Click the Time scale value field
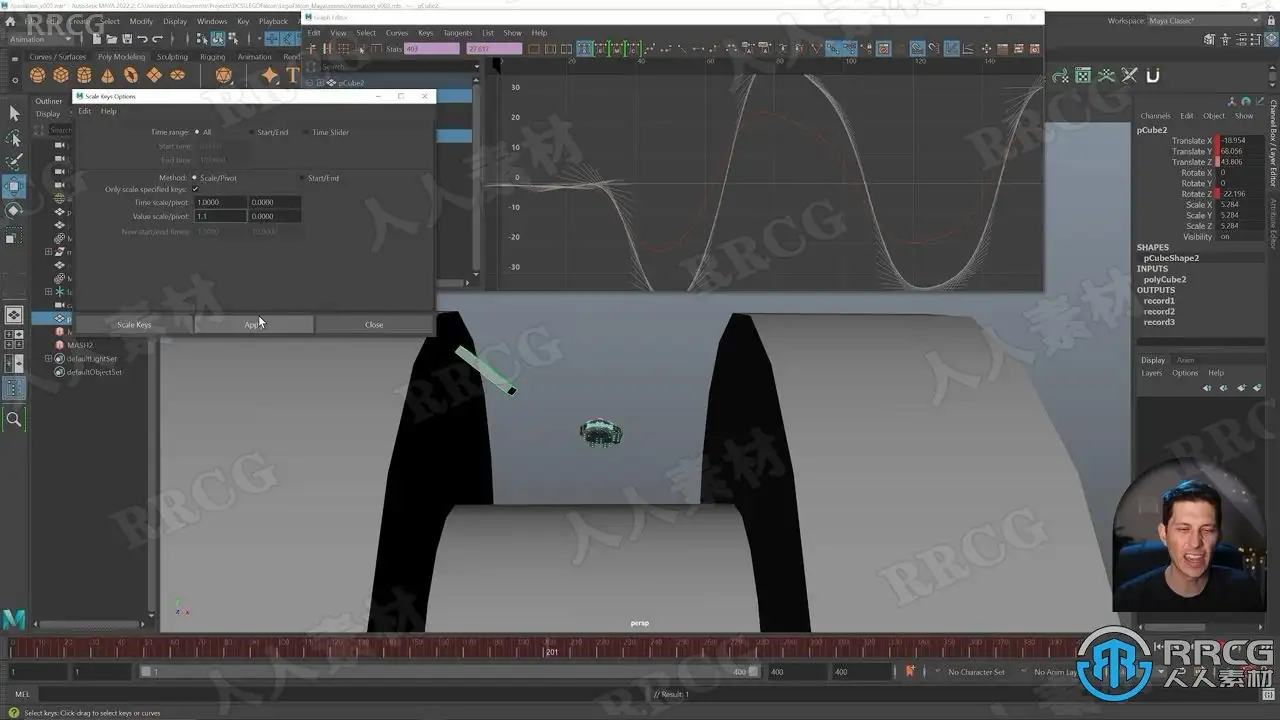The height and width of the screenshot is (720, 1280). (x=220, y=202)
